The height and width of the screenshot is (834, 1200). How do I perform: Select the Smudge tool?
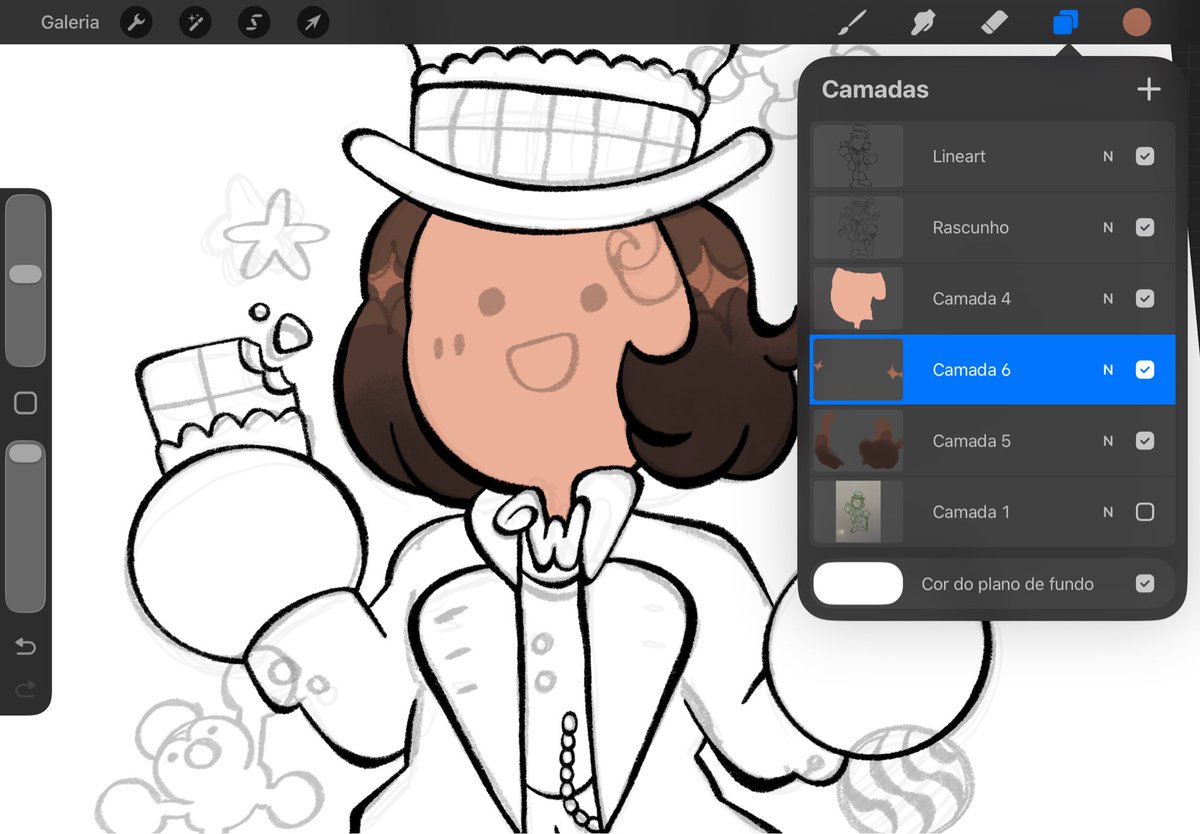(922, 22)
